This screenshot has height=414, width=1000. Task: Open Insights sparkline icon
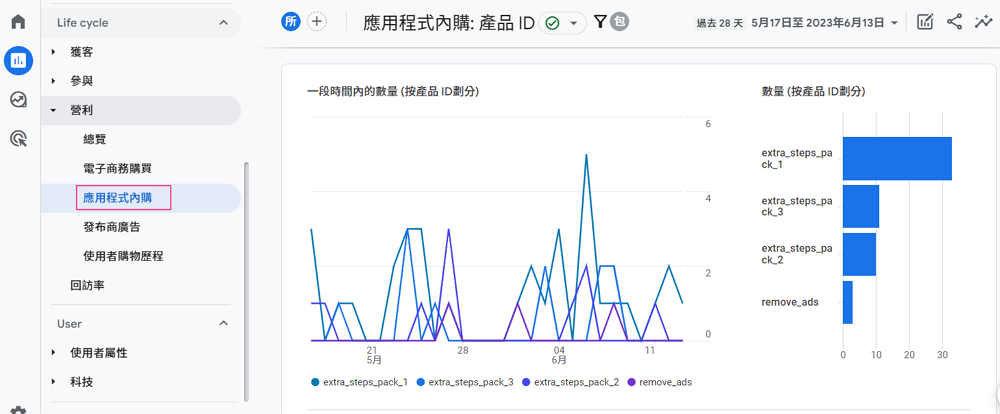click(982, 22)
